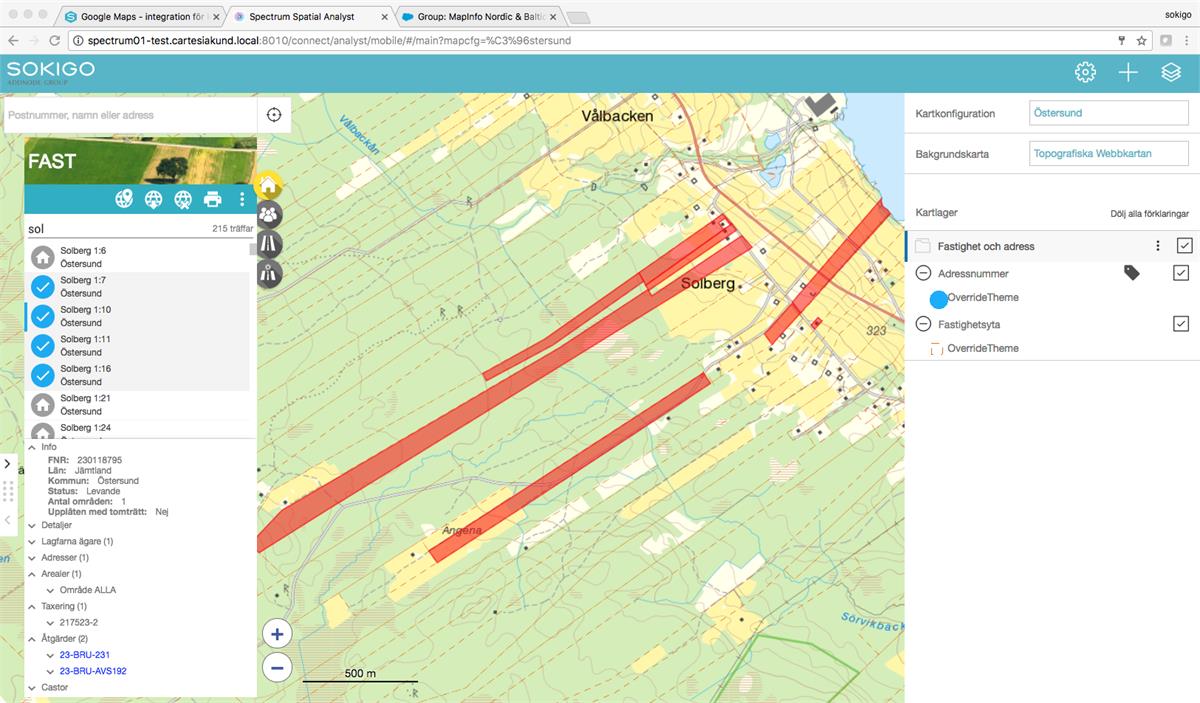
Task: Click the blue OverrideTheme circle swatch
Action: (x=938, y=298)
